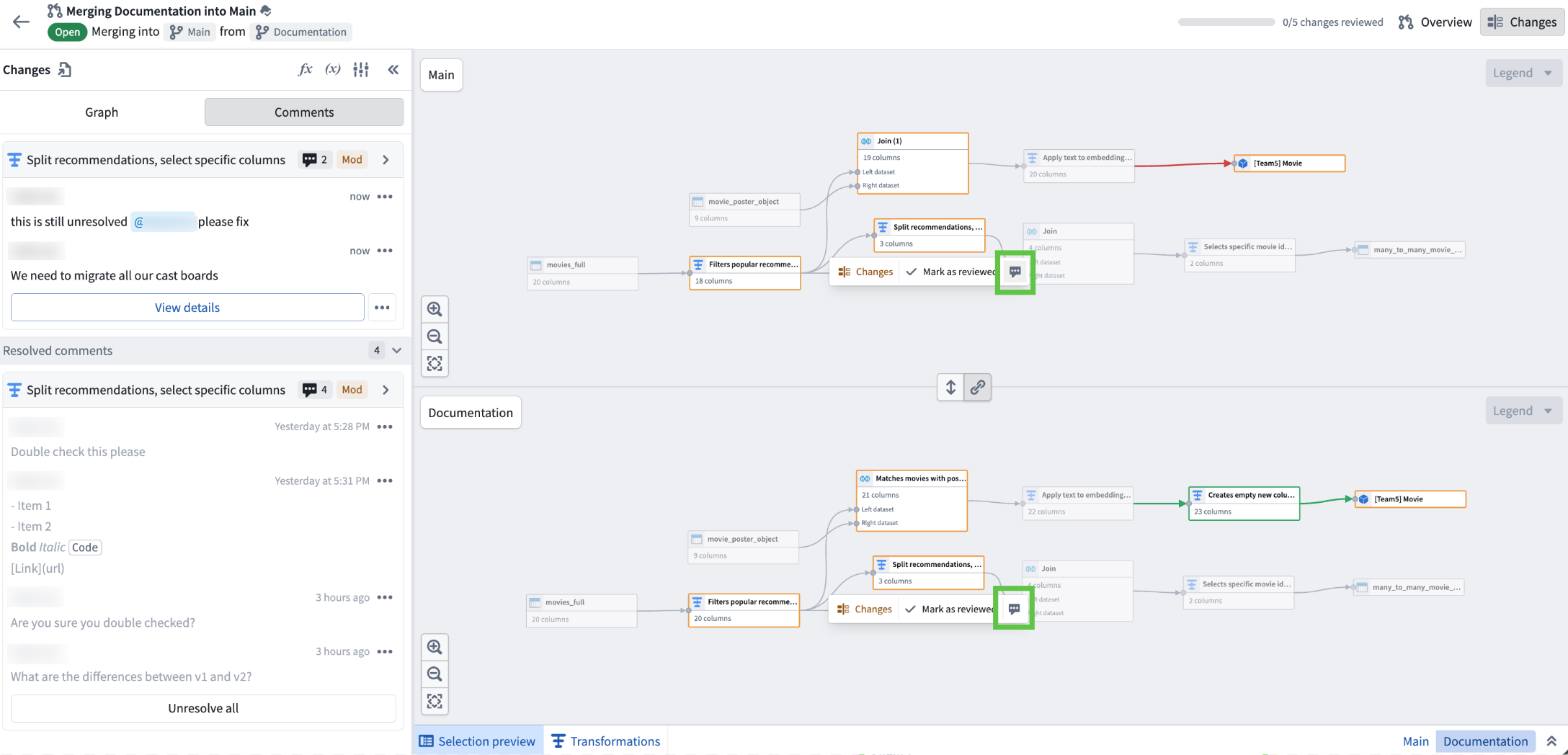This screenshot has height=755, width=1568.
Task: Collapse the Resolved comments section
Action: (x=396, y=350)
